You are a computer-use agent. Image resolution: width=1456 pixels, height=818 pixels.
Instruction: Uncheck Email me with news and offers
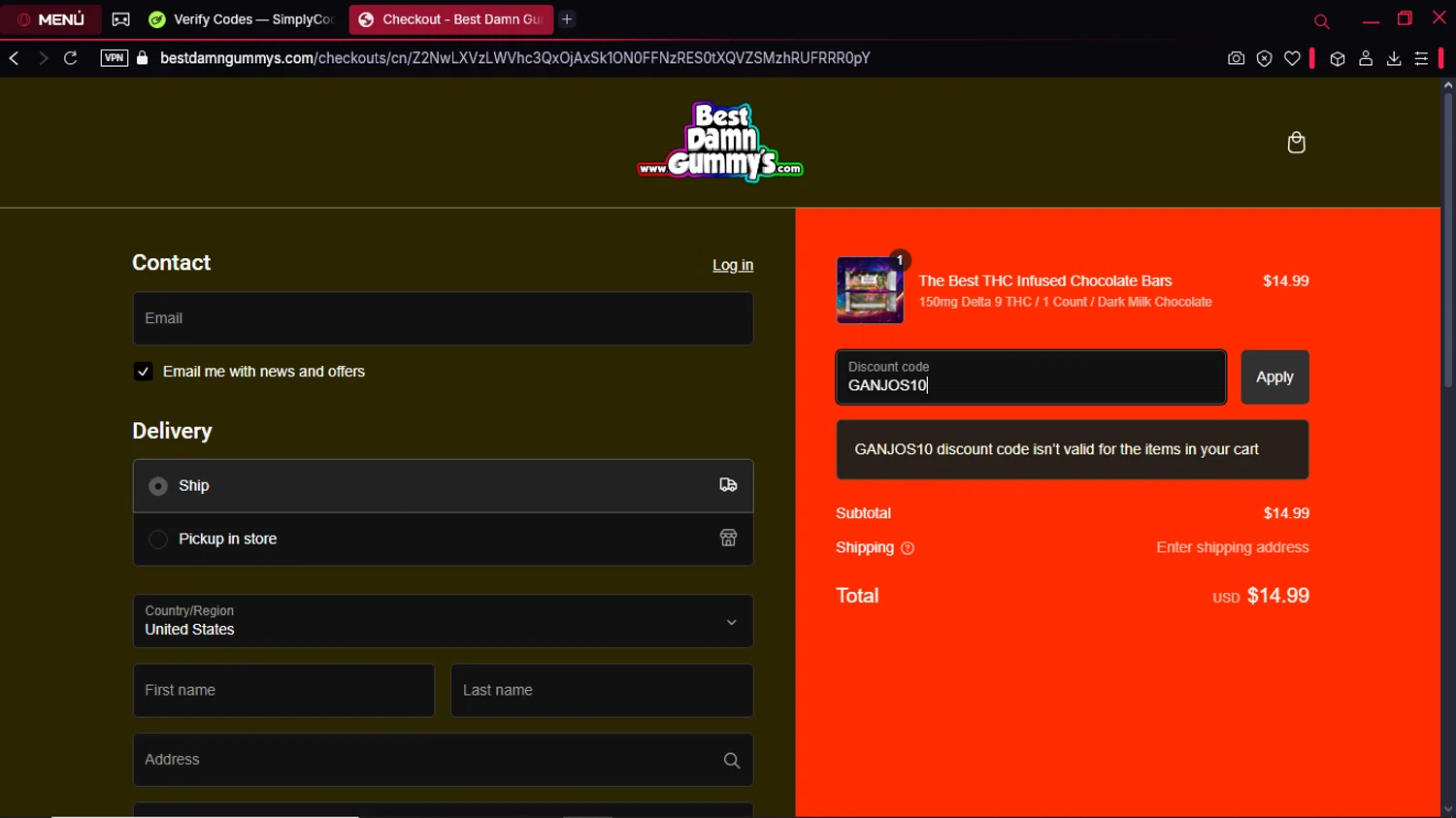(x=143, y=372)
